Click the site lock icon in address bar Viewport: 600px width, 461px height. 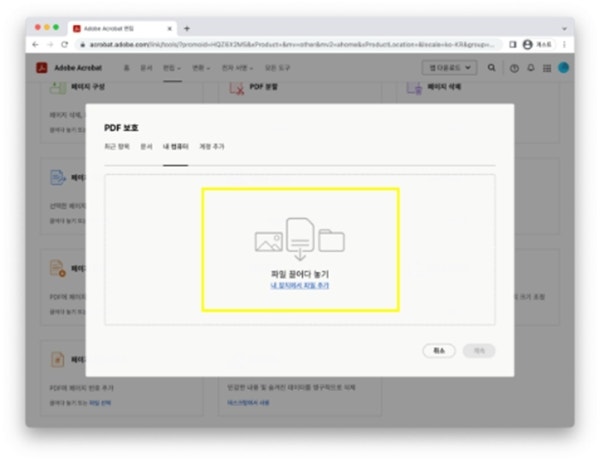[83, 45]
